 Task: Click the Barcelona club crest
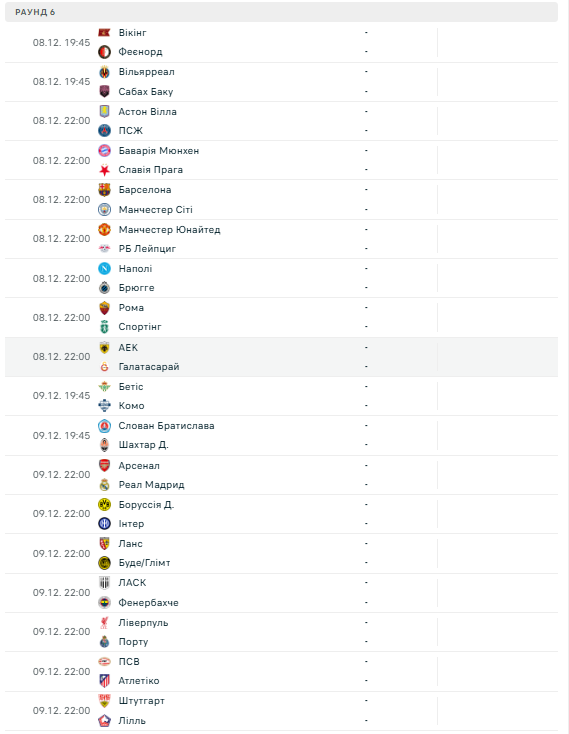[x=104, y=190]
